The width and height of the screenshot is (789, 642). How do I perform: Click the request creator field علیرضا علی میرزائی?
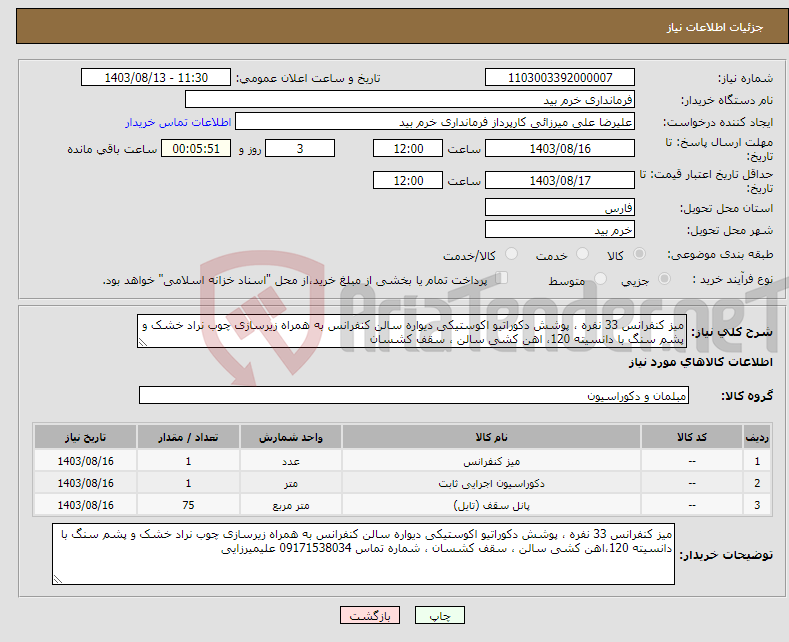pos(435,122)
